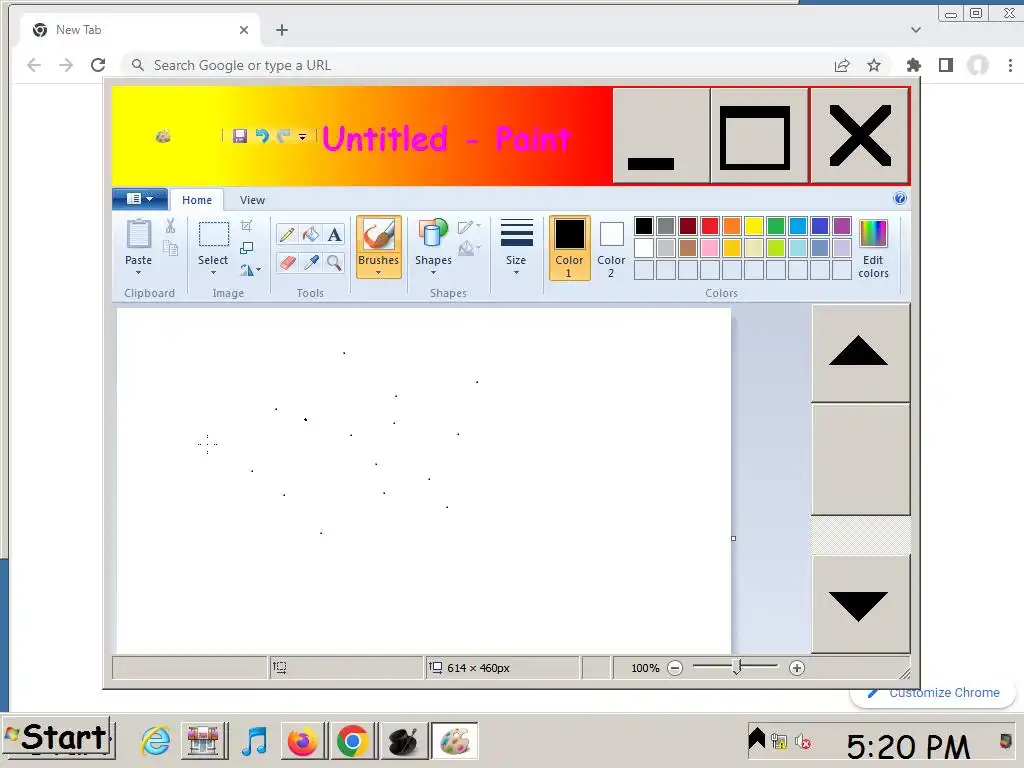Click Internet Explorer icon in taskbar
This screenshot has height=768, width=1024.
tap(155, 741)
